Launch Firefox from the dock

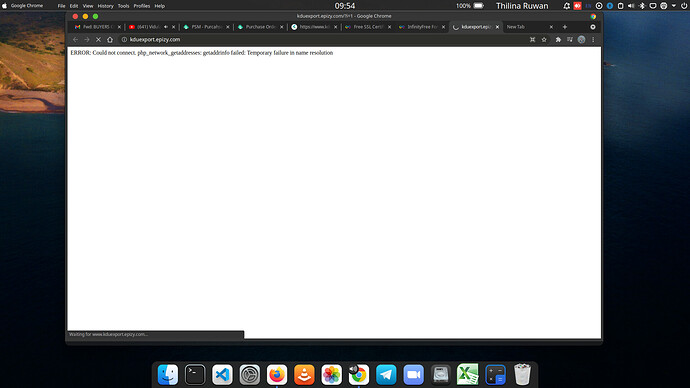(x=277, y=375)
